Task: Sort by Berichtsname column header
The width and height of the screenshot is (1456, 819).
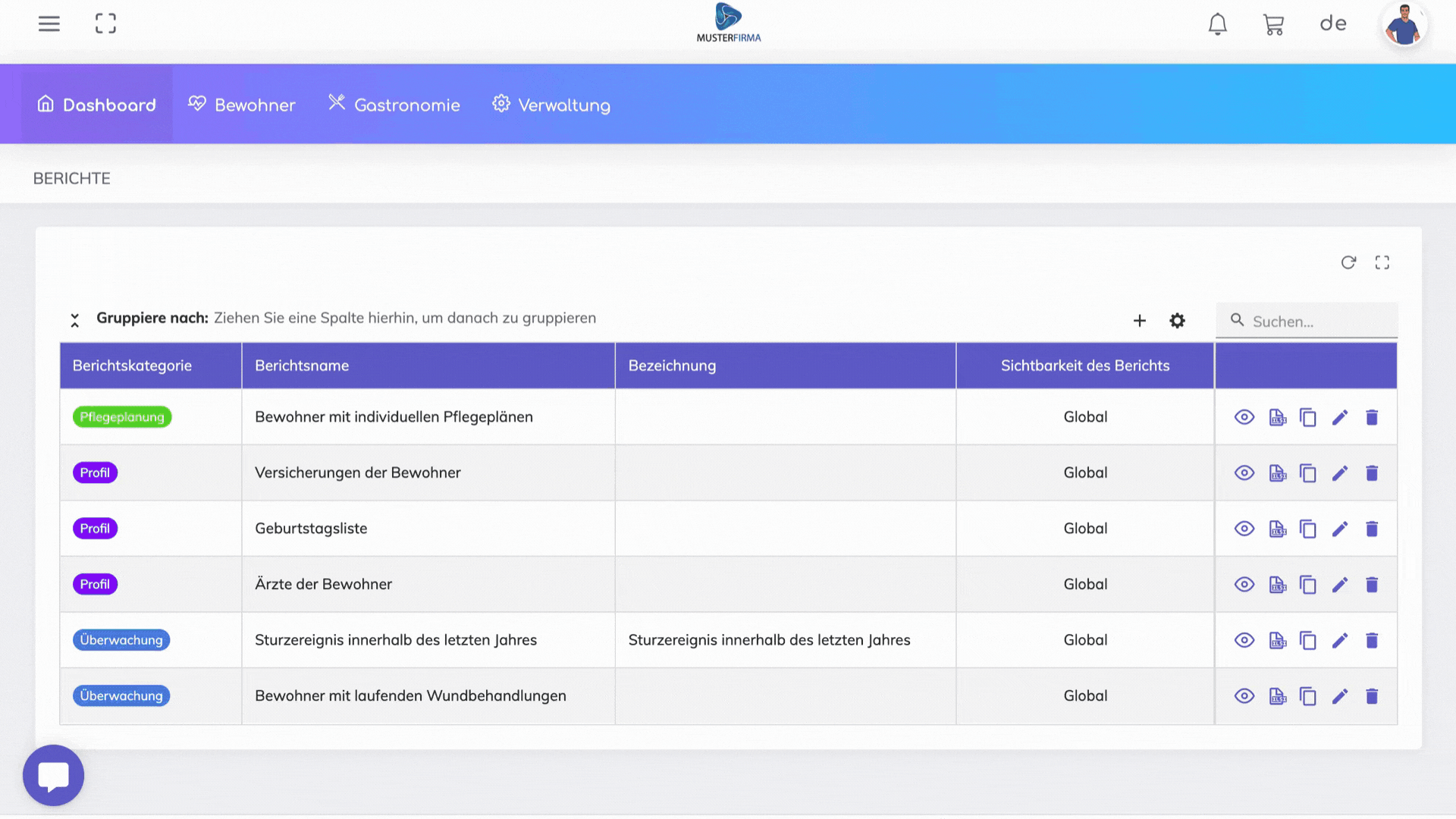Action: click(302, 366)
